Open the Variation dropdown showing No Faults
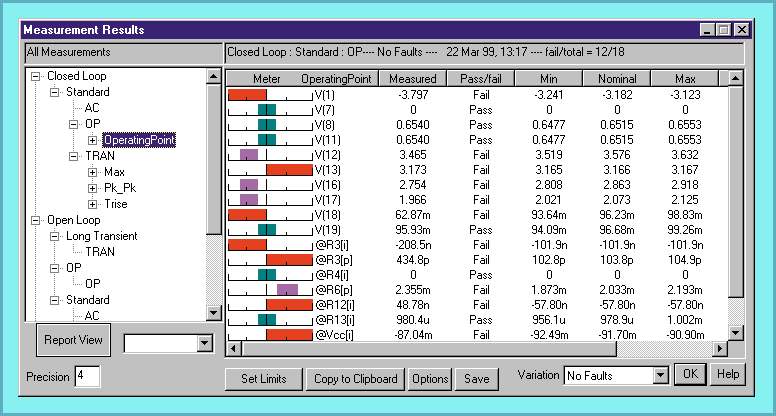The image size is (776, 416). 658,376
